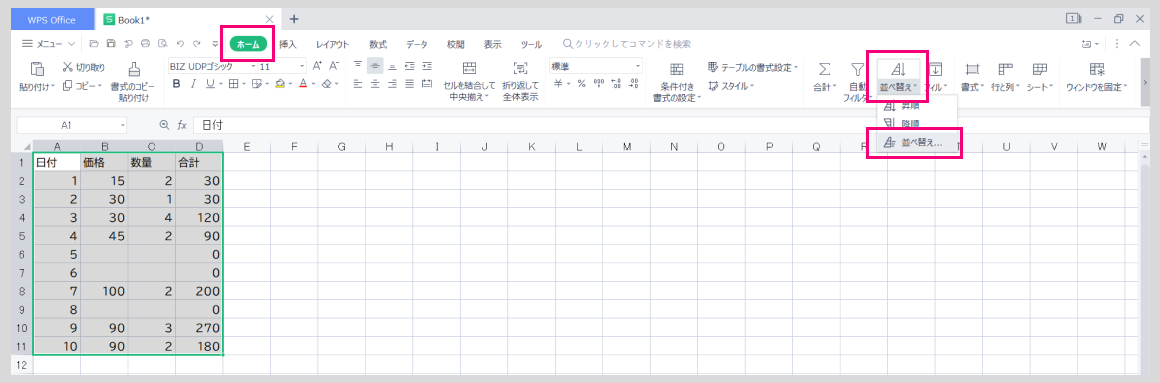Click Merge and Center (セルを結合して中央揃え) icon

469,69
